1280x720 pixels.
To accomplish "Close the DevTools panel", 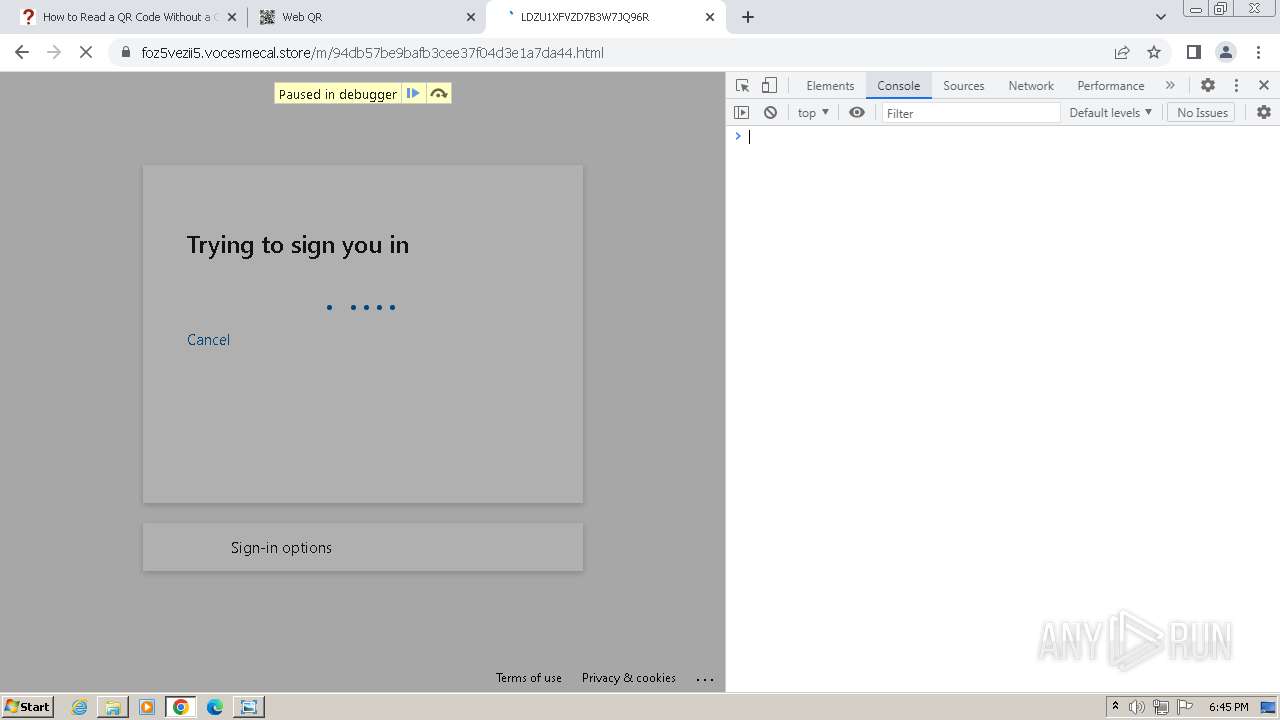I will [x=1264, y=86].
